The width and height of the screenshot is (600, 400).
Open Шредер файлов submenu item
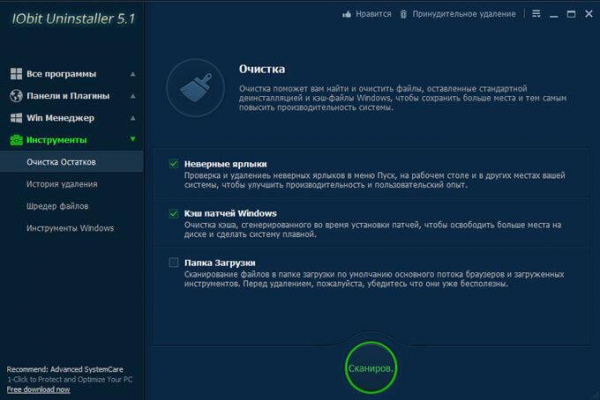(57, 206)
